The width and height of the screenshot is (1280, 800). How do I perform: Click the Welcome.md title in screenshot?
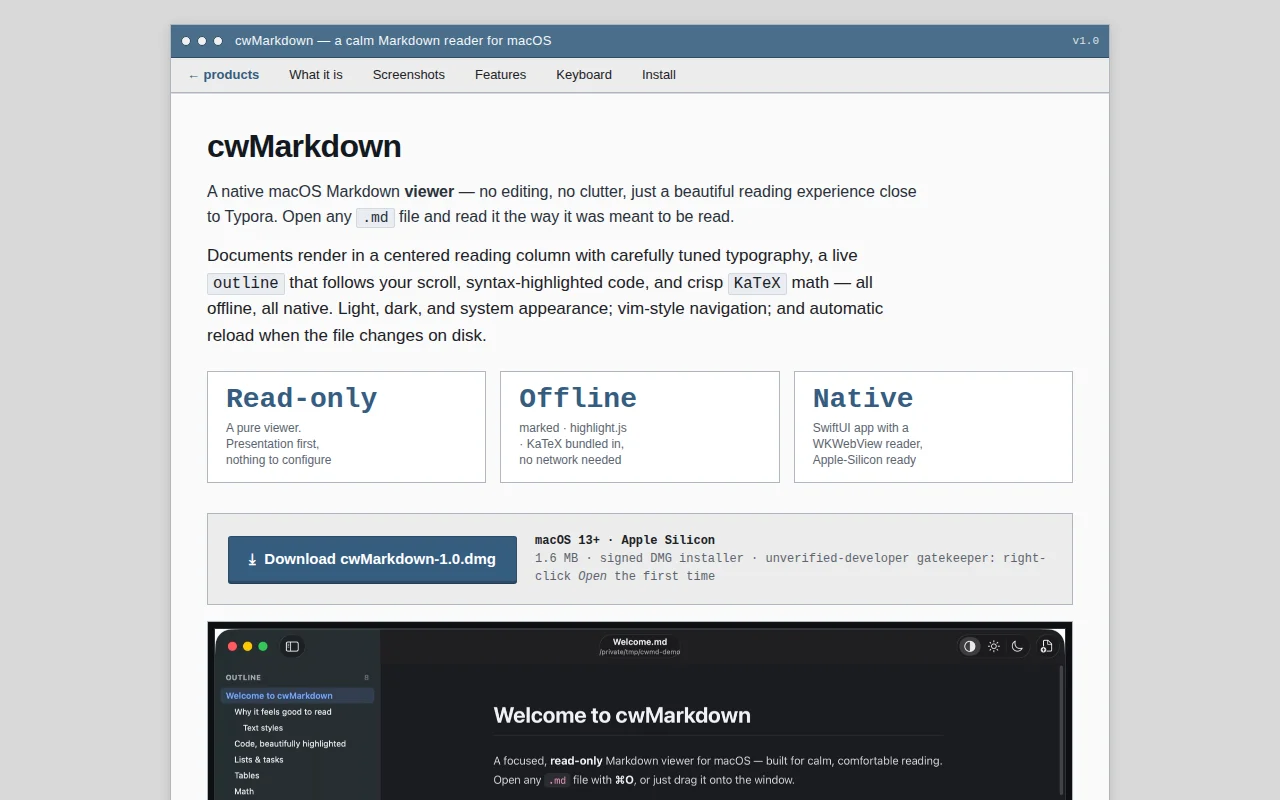click(x=640, y=642)
